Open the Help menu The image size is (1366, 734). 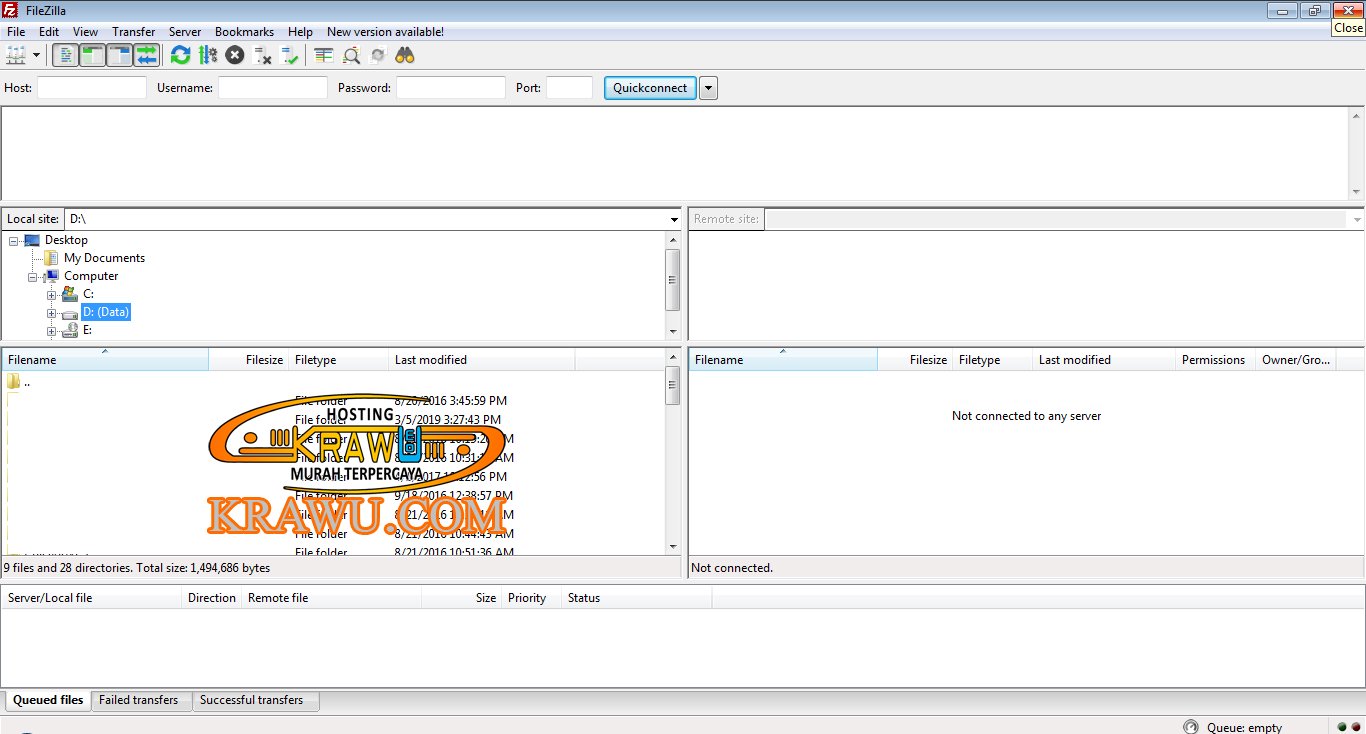(x=300, y=32)
